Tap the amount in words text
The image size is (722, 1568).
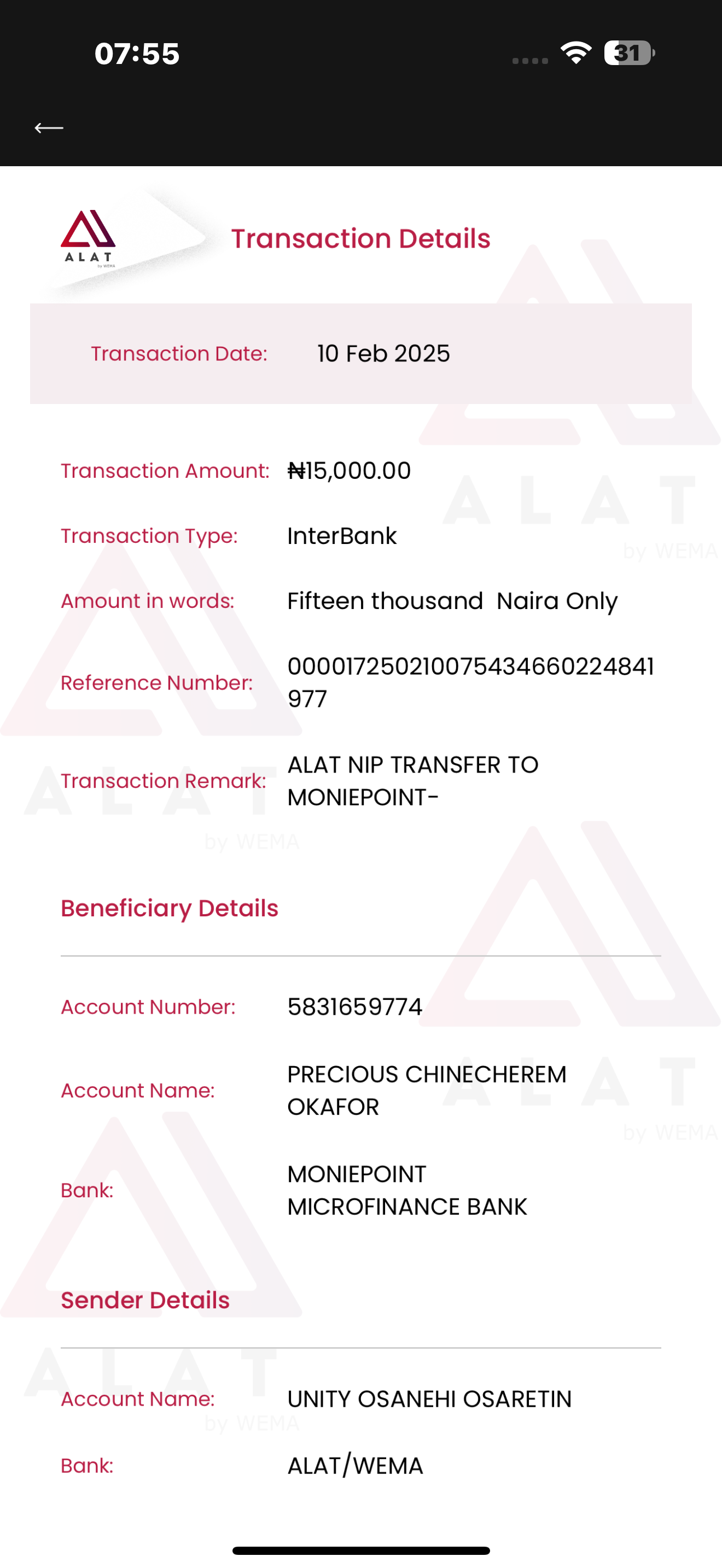click(452, 601)
